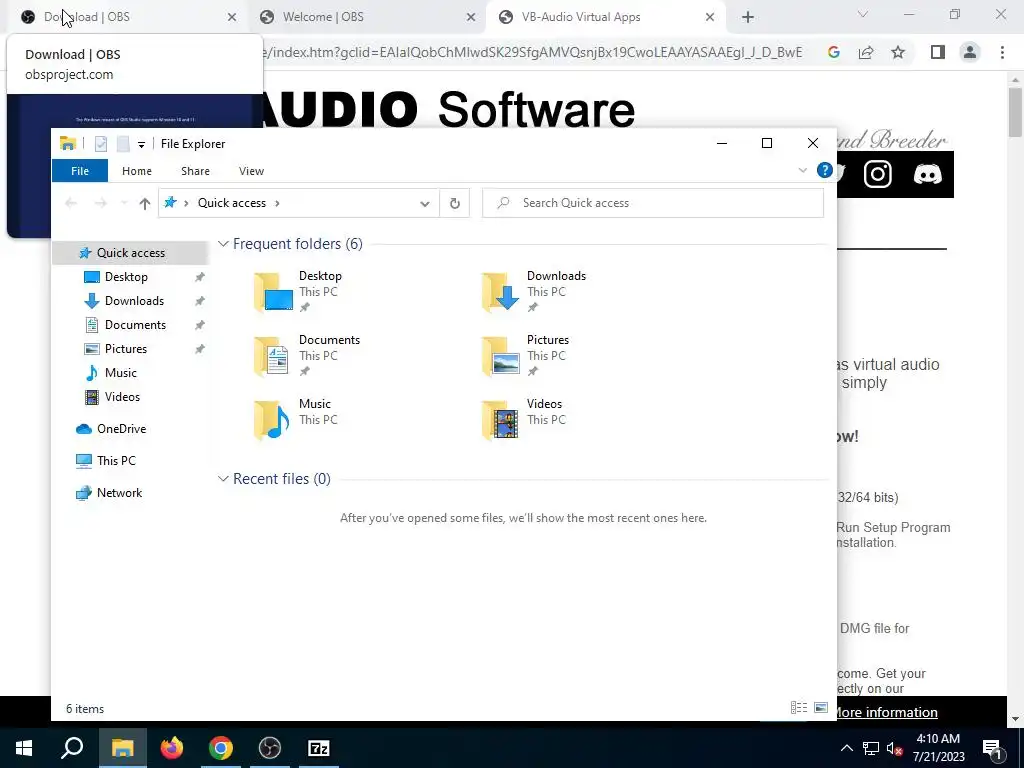
Task: Open Firefox from the taskbar
Action: point(172,748)
